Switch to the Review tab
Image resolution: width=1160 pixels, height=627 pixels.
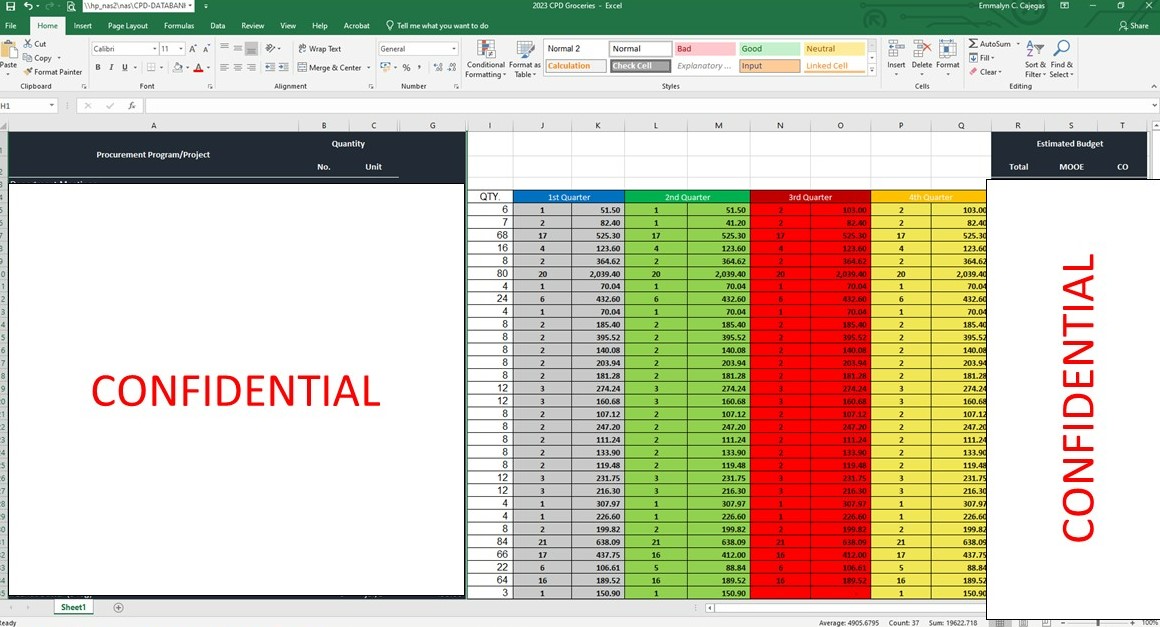252,25
